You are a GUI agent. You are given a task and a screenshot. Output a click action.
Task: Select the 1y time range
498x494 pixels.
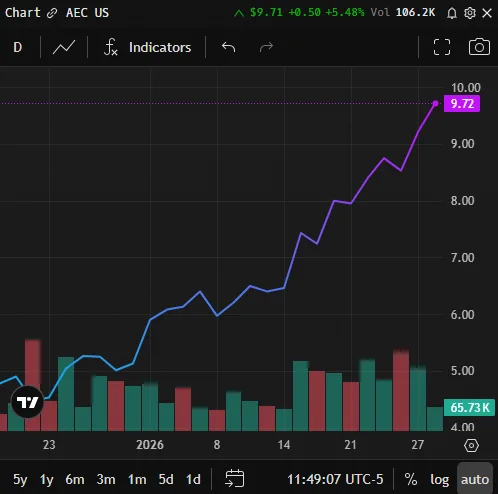point(47,479)
